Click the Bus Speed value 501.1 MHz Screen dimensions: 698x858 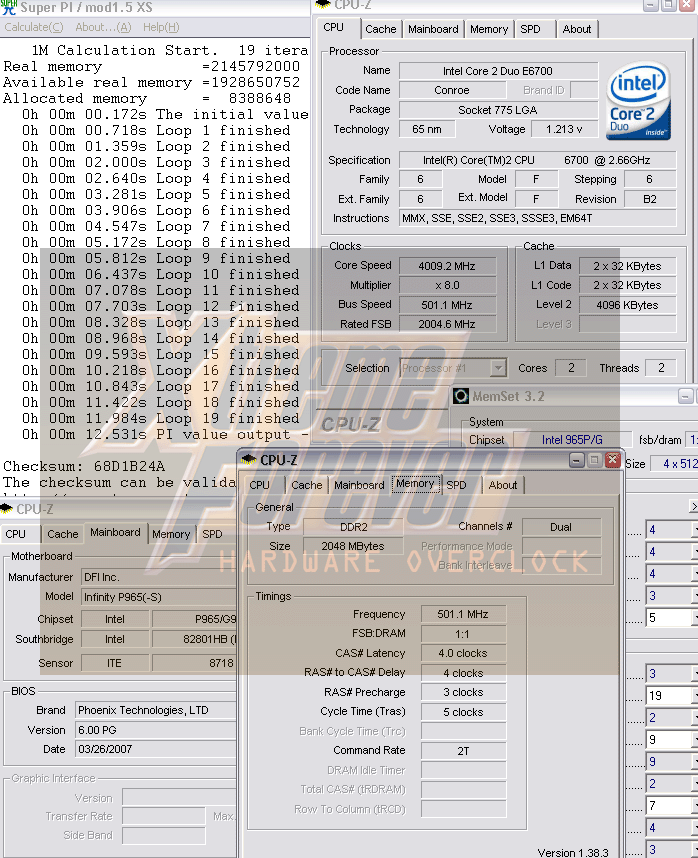point(447,305)
